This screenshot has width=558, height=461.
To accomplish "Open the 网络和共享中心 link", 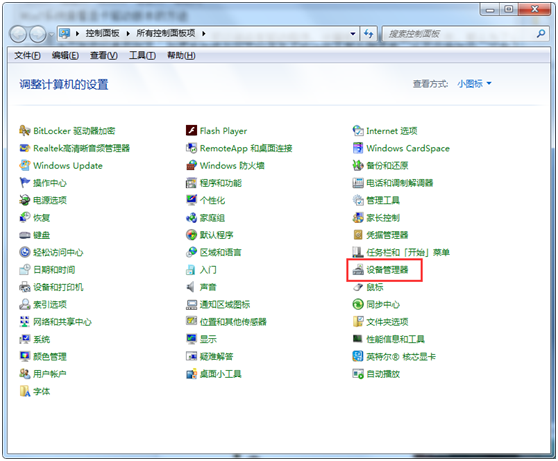I will 62,322.
